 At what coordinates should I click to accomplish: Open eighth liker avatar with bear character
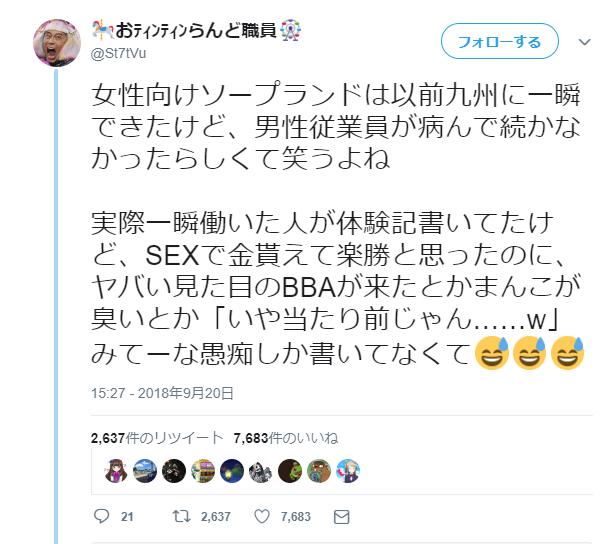click(319, 470)
